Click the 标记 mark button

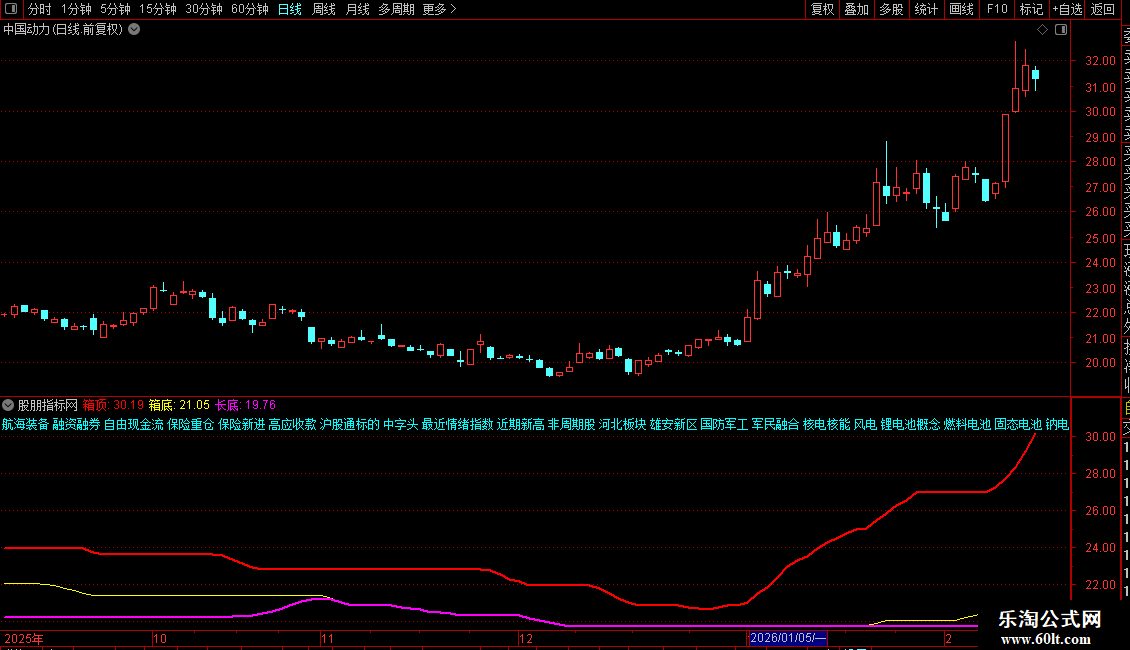click(x=1031, y=9)
